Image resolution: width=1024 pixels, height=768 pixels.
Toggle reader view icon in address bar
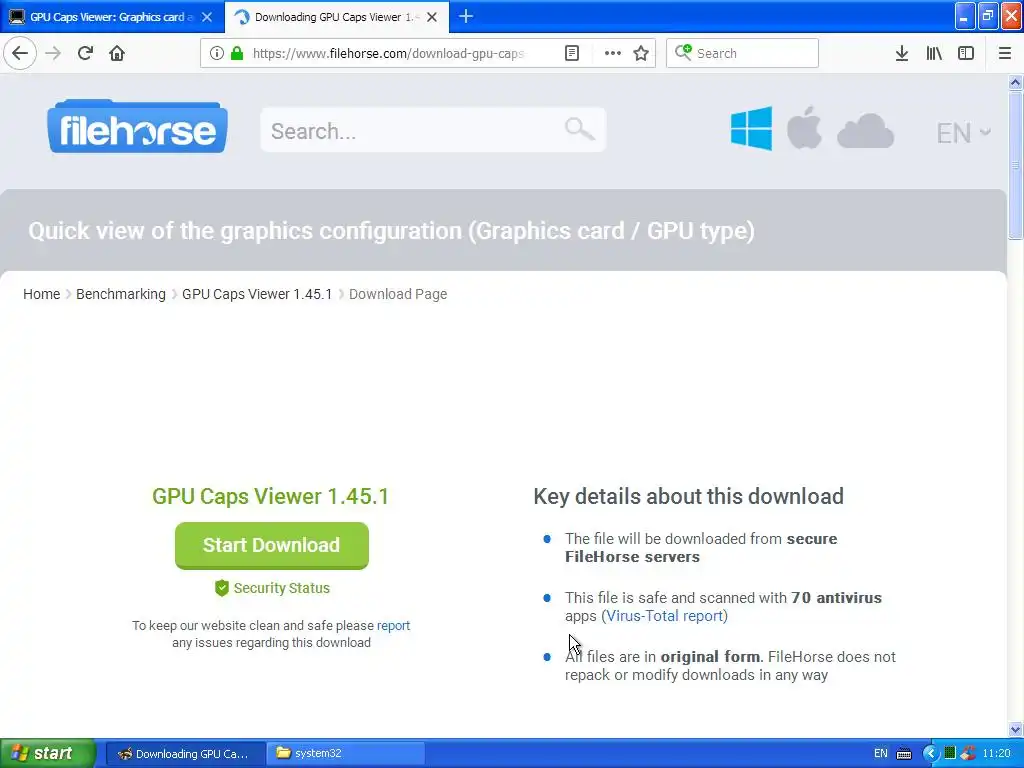click(572, 53)
